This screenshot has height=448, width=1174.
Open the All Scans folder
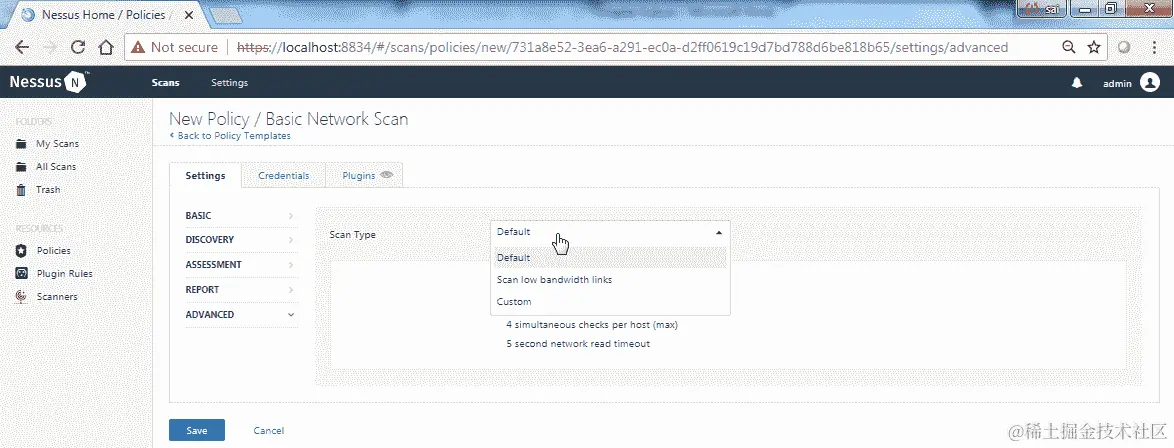[56, 167]
